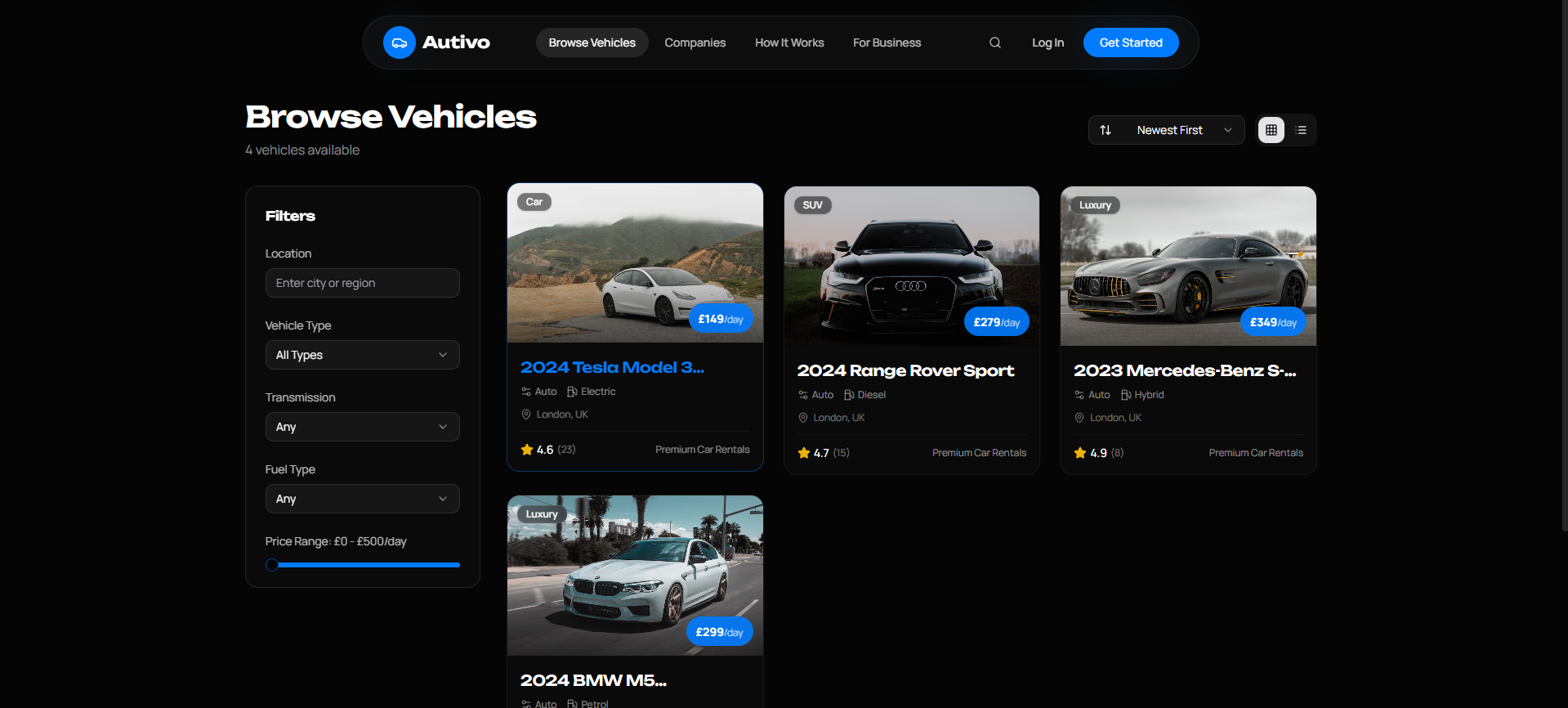Click the location pin on Tesla card
This screenshot has height=708, width=1568.
pyautogui.click(x=526, y=414)
